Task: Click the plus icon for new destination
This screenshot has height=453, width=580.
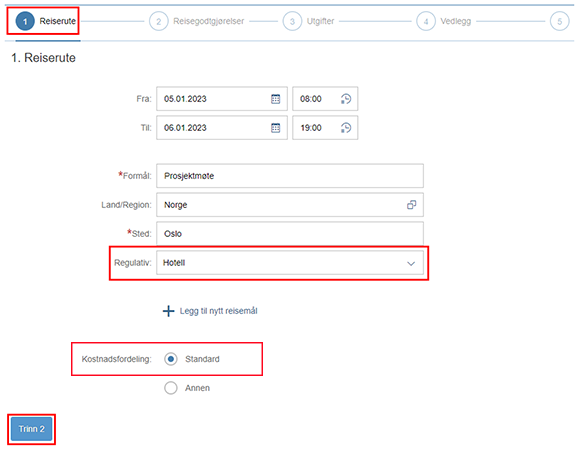Action: (x=168, y=311)
